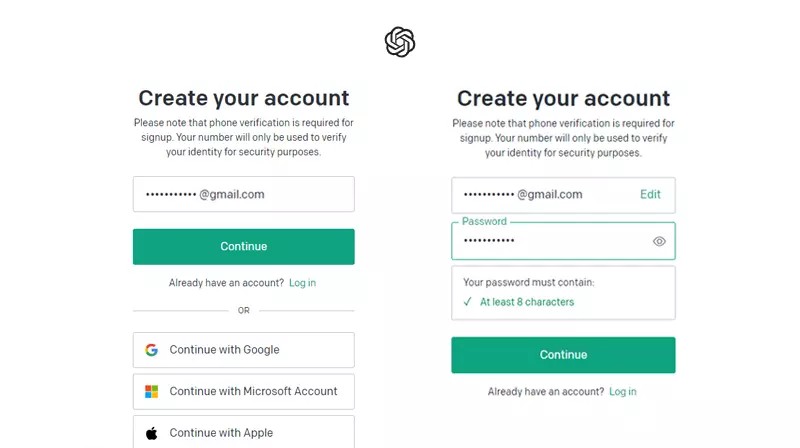The width and height of the screenshot is (800, 448).
Task: Show the password using the eye icon
Action: pos(659,241)
